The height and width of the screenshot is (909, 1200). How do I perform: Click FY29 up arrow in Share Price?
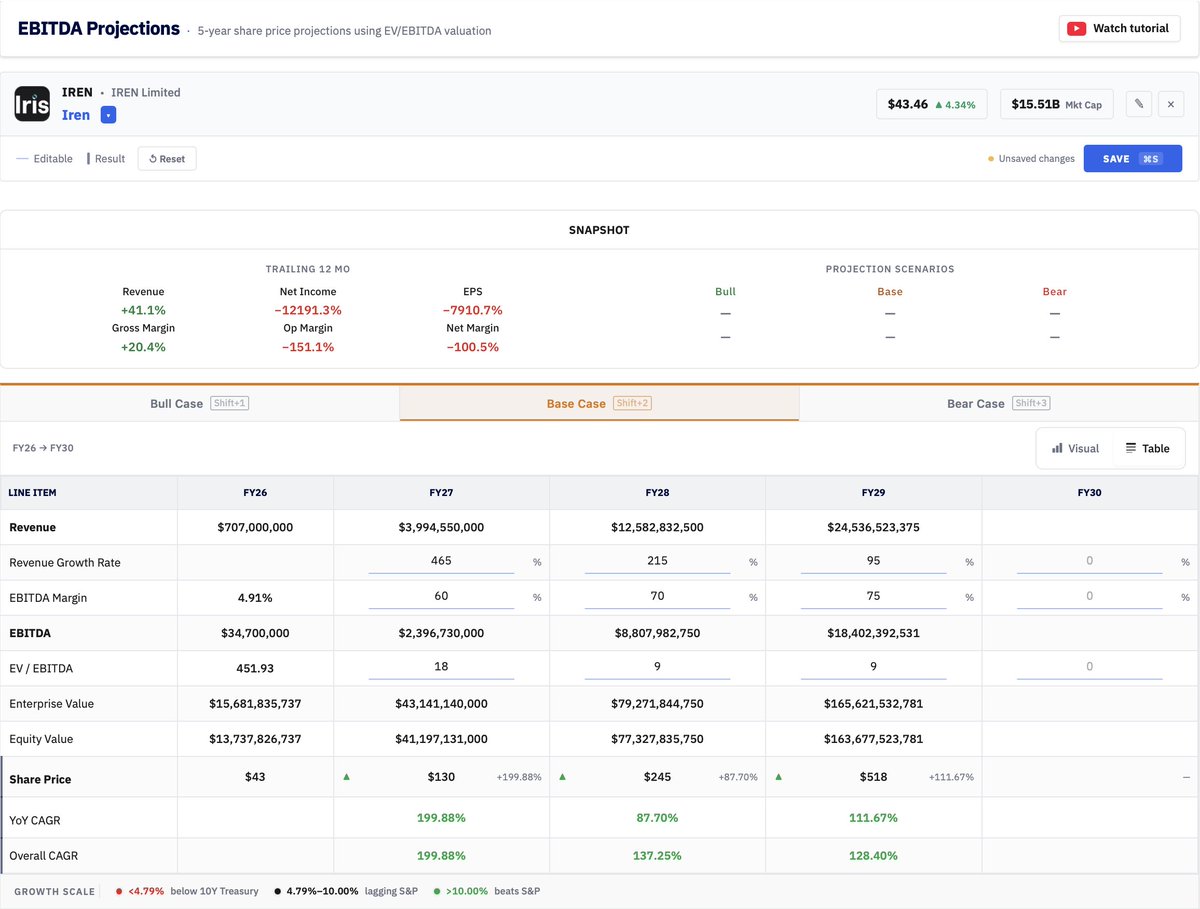click(779, 776)
